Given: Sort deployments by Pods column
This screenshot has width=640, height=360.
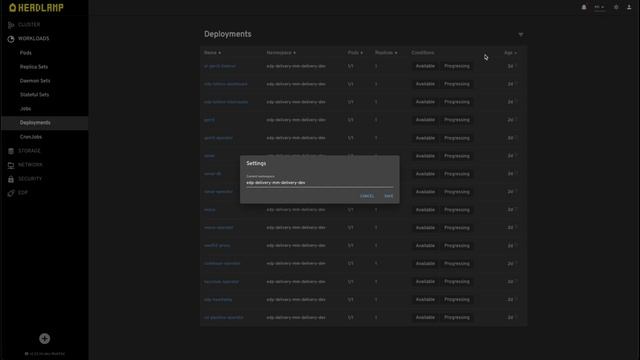Looking at the screenshot, I should (x=355, y=53).
